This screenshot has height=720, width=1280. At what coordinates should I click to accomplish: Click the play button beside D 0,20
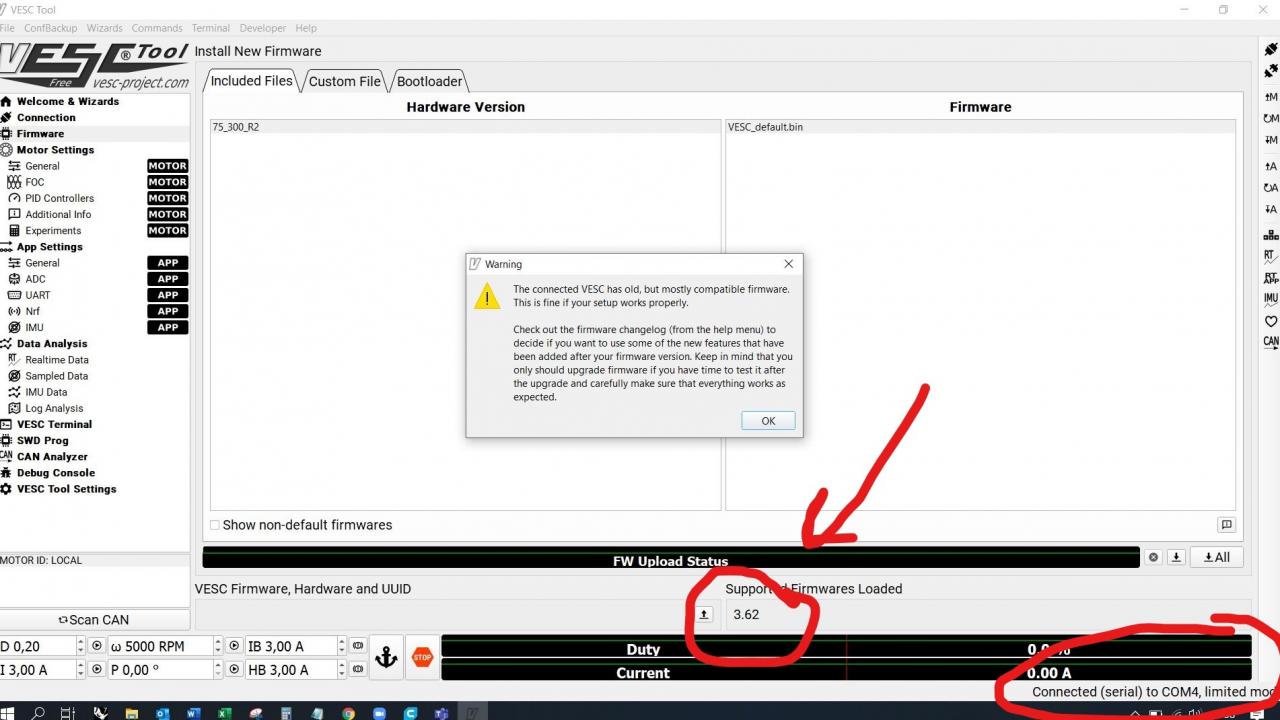[x=97, y=646]
